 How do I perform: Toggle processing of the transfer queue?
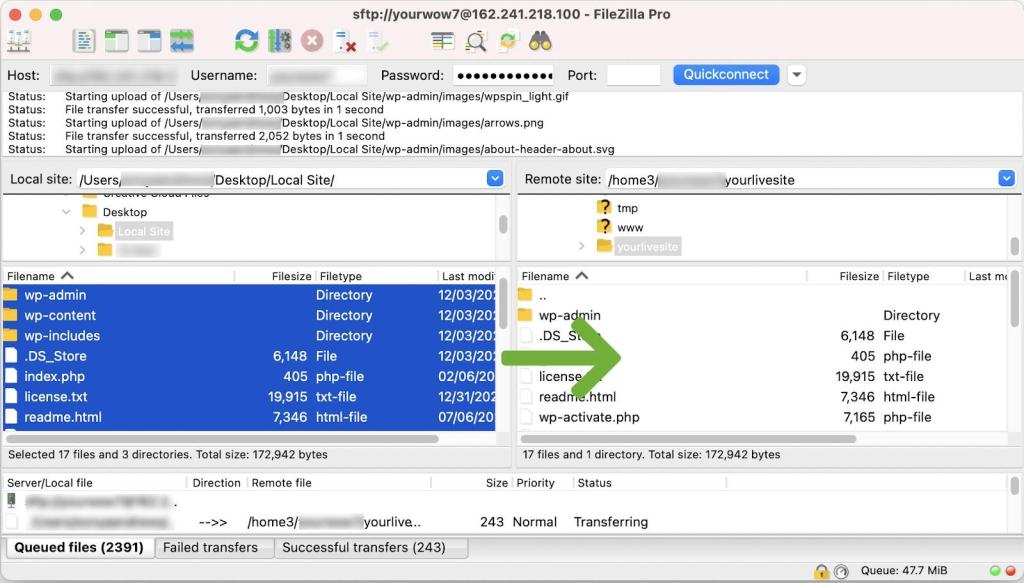tap(279, 41)
